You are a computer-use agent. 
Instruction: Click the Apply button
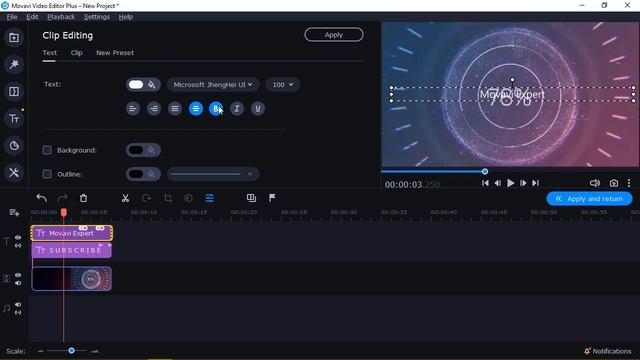pos(334,35)
